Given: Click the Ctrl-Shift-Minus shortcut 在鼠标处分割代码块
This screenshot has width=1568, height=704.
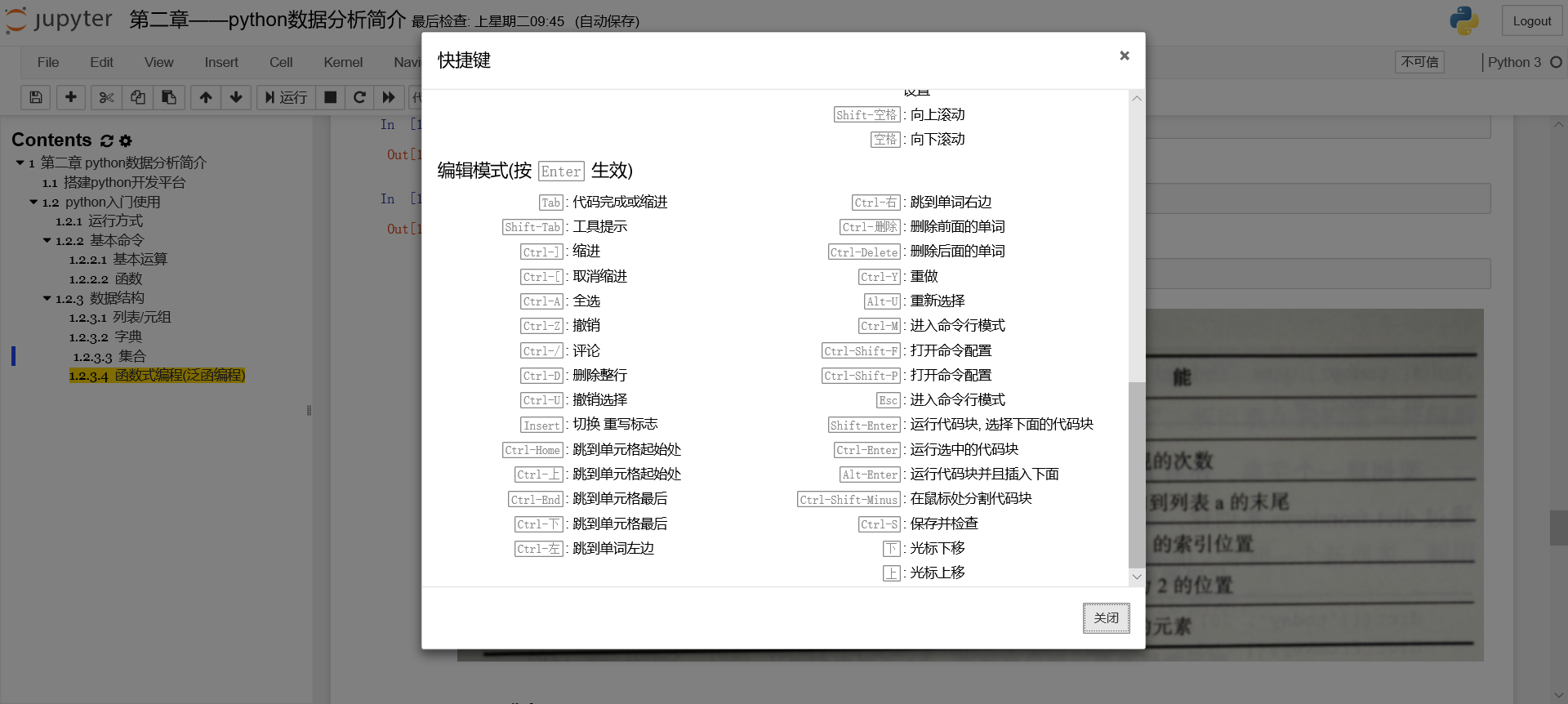Looking at the screenshot, I should pos(915,499).
